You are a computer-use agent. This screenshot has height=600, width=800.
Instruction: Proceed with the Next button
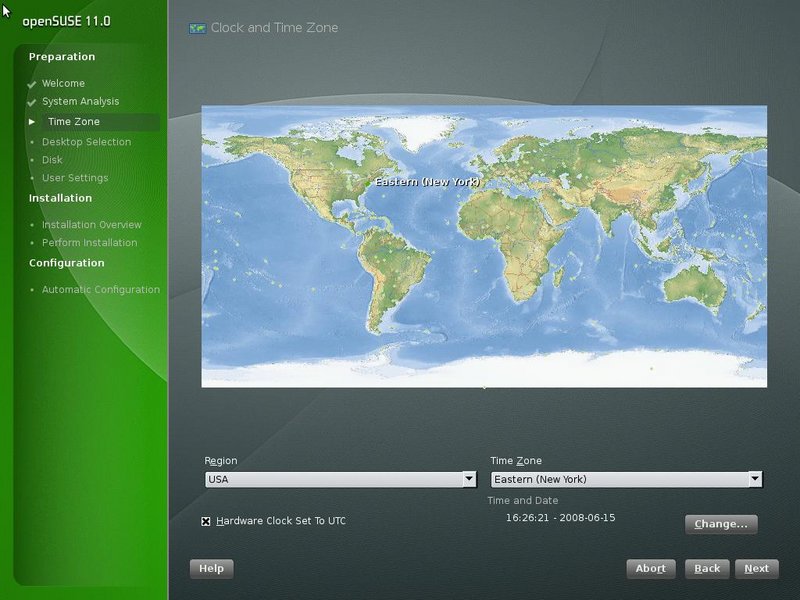pyautogui.click(x=756, y=569)
